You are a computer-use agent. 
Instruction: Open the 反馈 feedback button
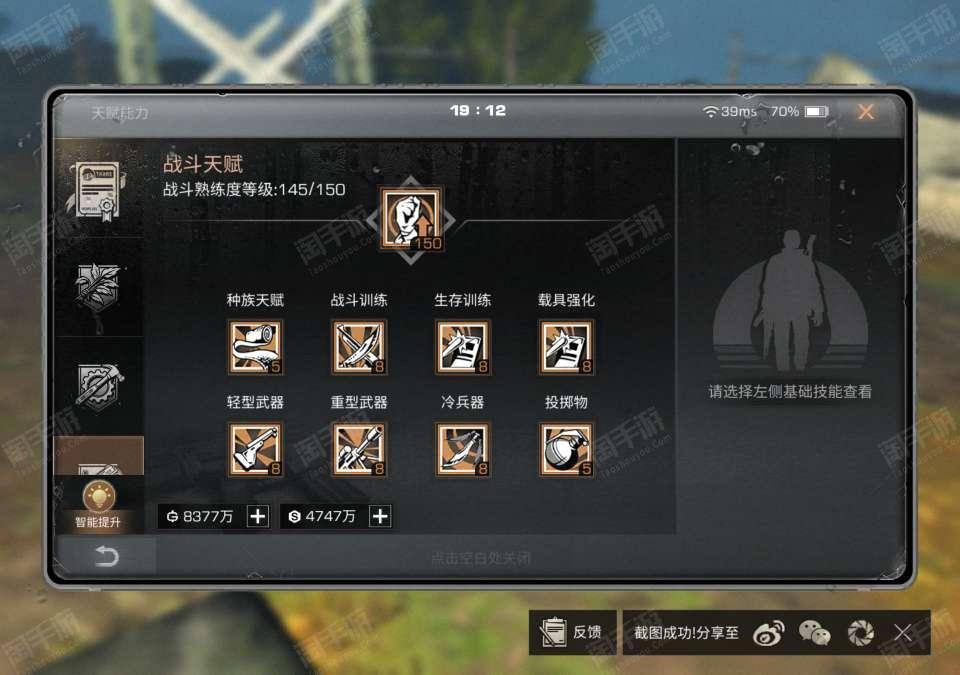[x=572, y=632]
